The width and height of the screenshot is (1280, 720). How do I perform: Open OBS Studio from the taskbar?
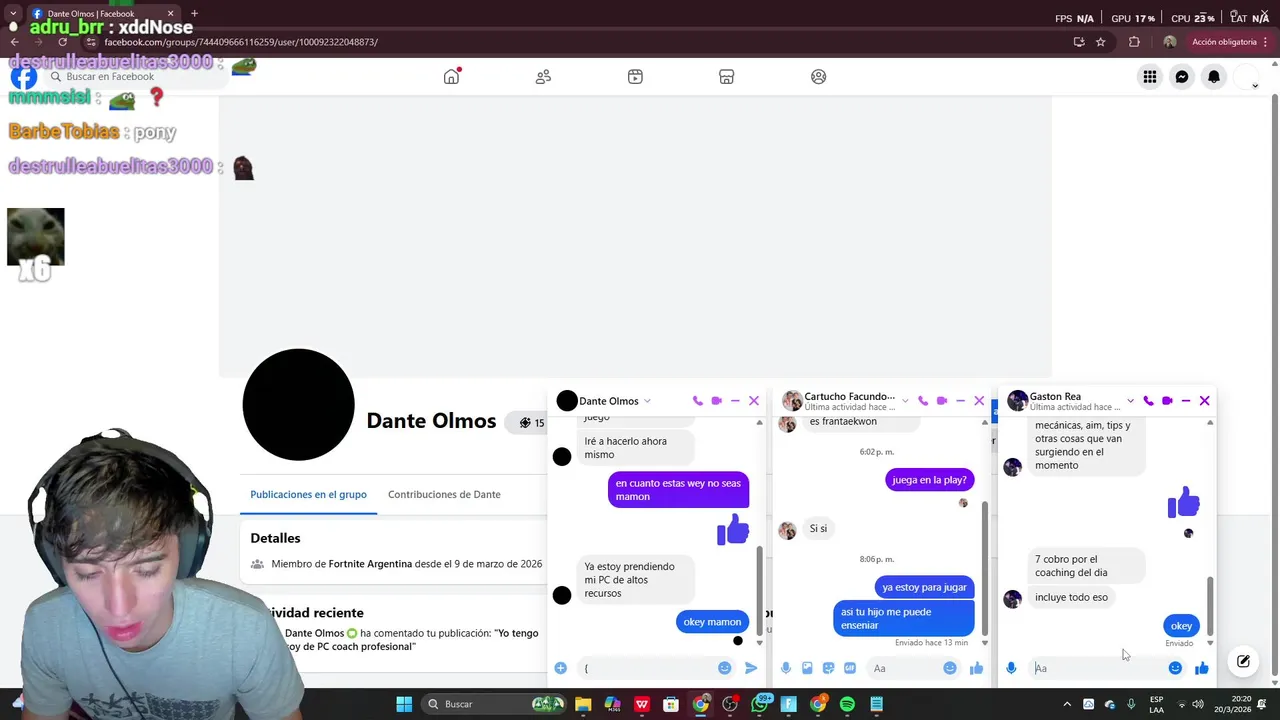tap(730, 704)
